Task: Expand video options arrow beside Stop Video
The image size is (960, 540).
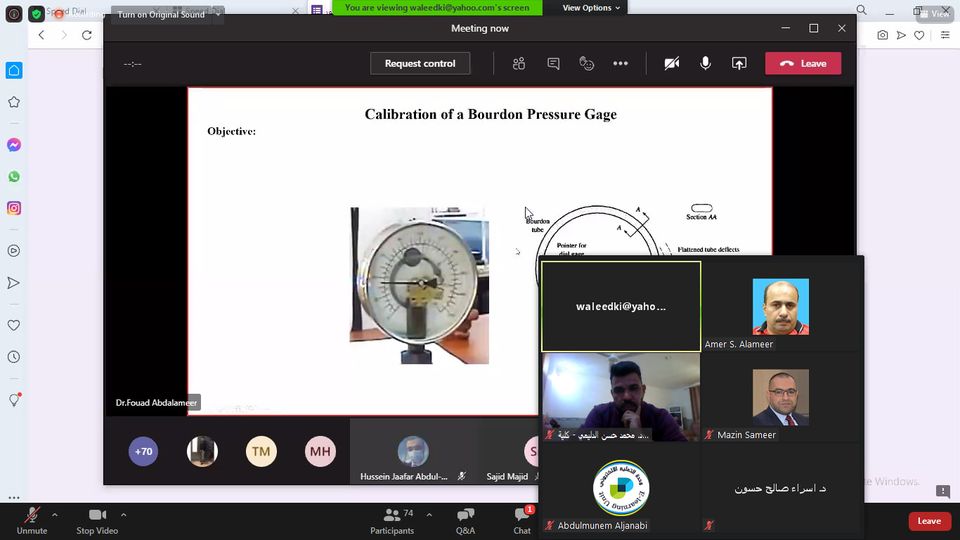Action: click(x=128, y=514)
